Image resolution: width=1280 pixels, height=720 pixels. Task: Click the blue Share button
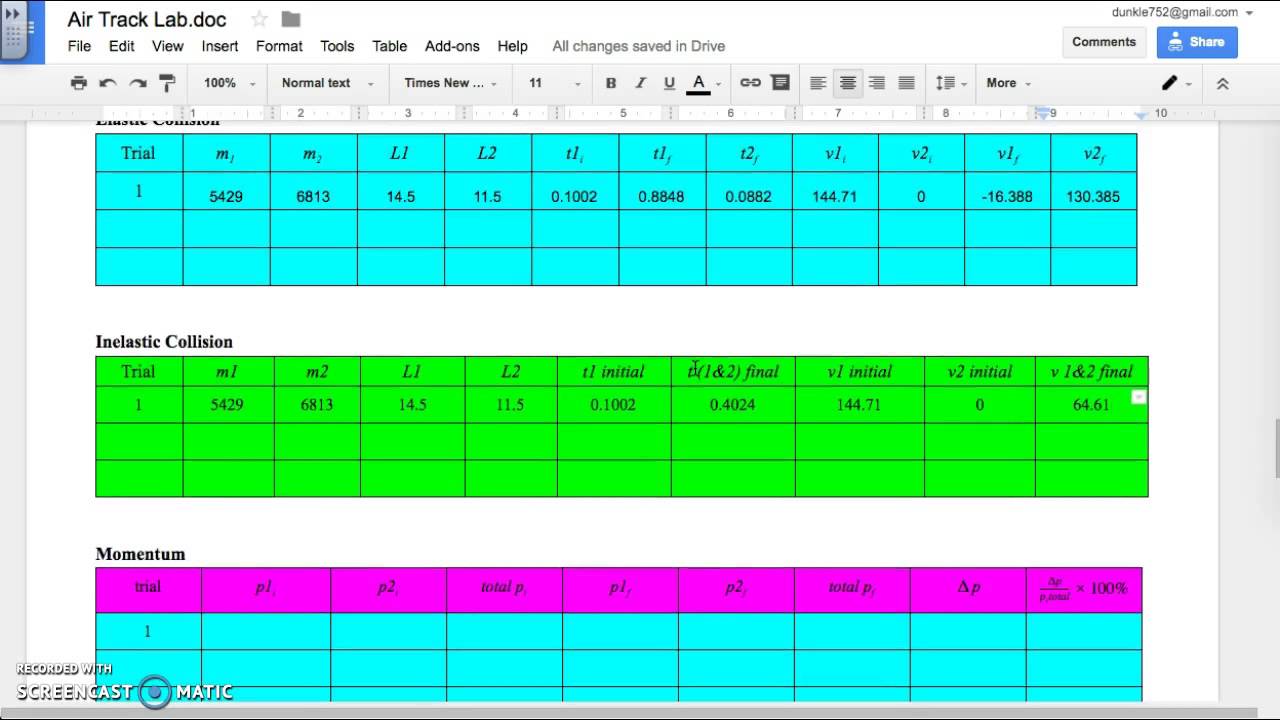(1197, 42)
